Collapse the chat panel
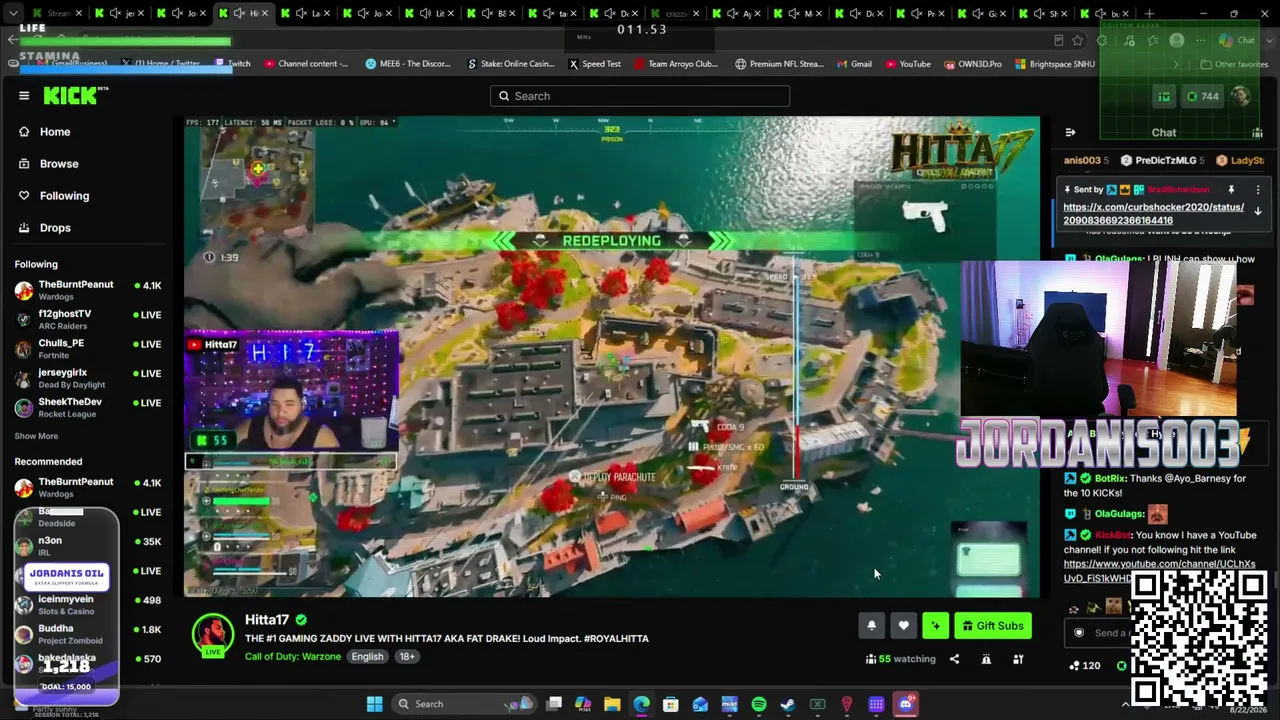The image size is (1280, 720). (x=1070, y=132)
